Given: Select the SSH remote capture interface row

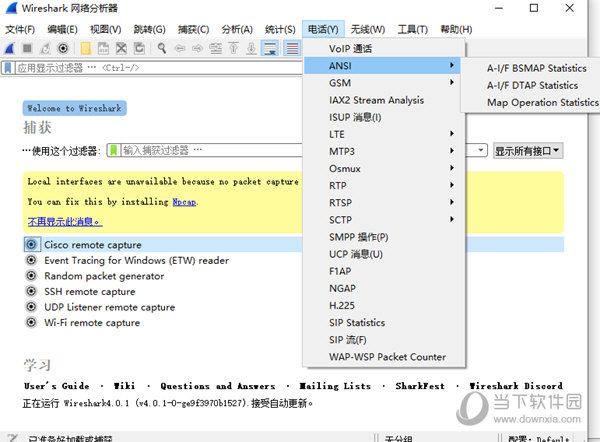Looking at the screenshot, I should 293,292.
